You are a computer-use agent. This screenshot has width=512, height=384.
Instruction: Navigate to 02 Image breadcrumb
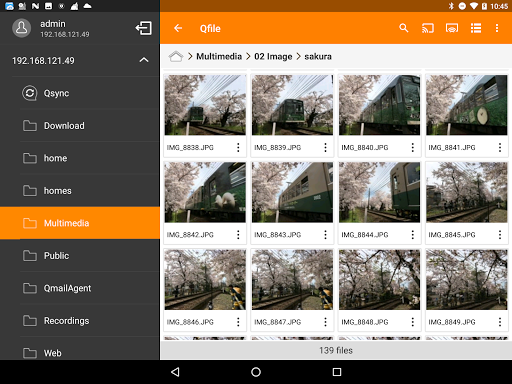pyautogui.click(x=273, y=56)
